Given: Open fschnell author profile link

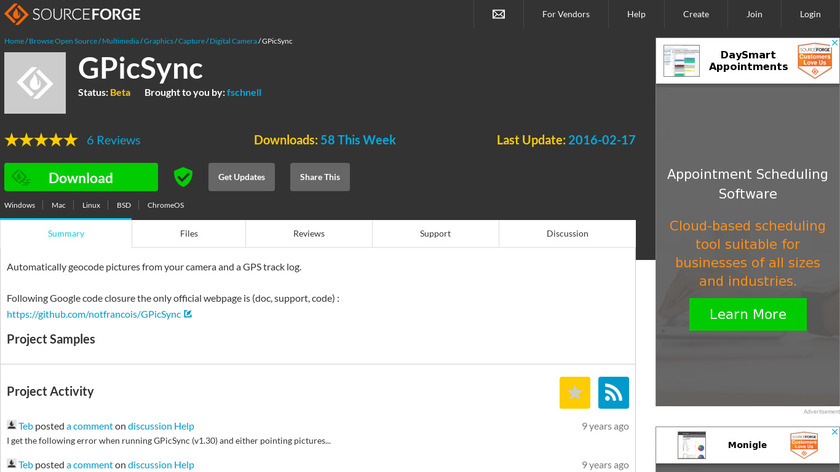Looking at the screenshot, I should (x=244, y=92).
